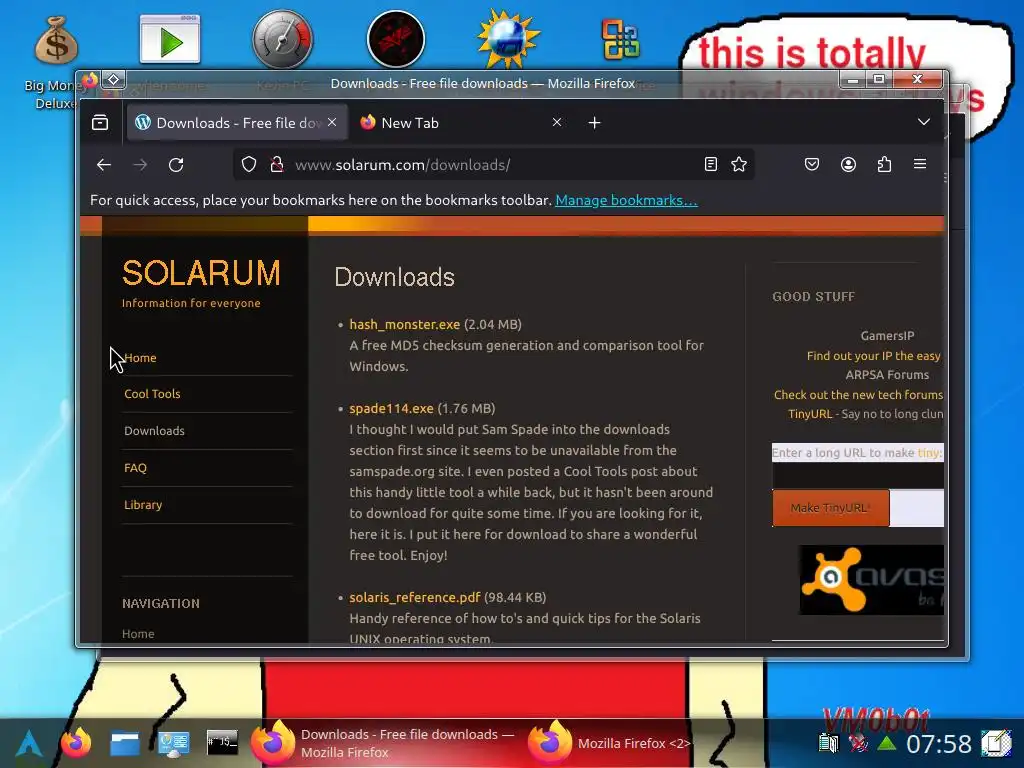Close the Downloads - Free file tab
Screen dimensions: 1024x768
pos(332,122)
